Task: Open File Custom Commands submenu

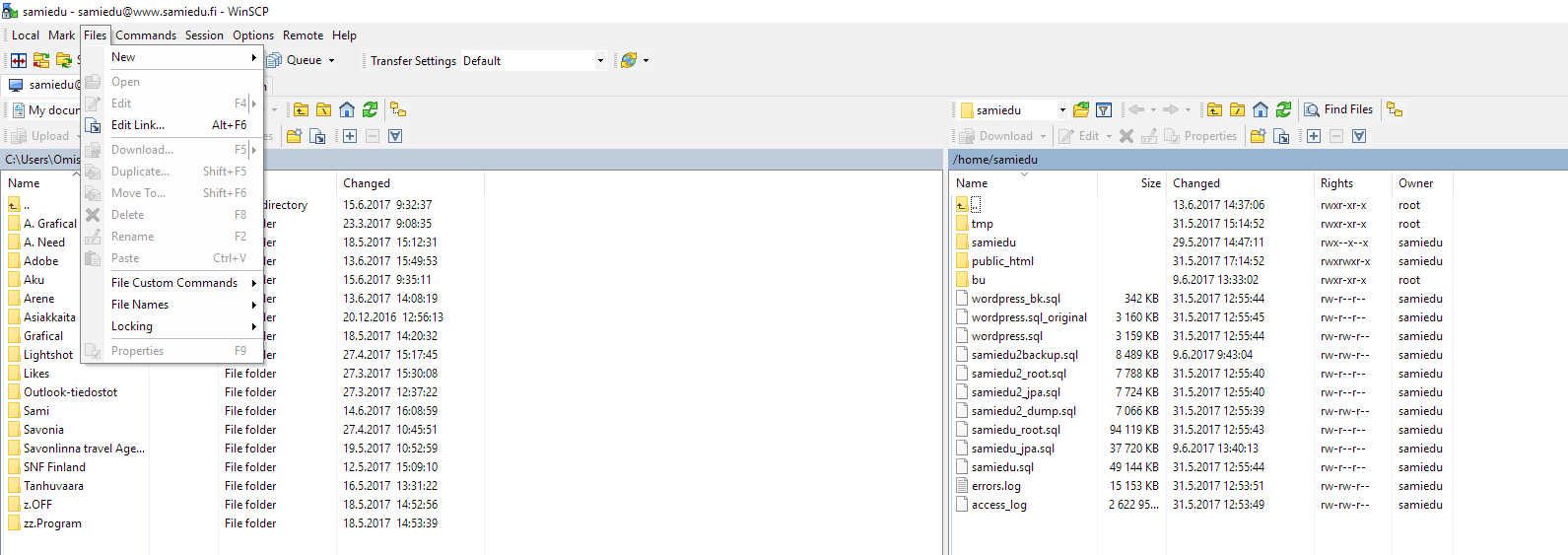Action: click(174, 283)
